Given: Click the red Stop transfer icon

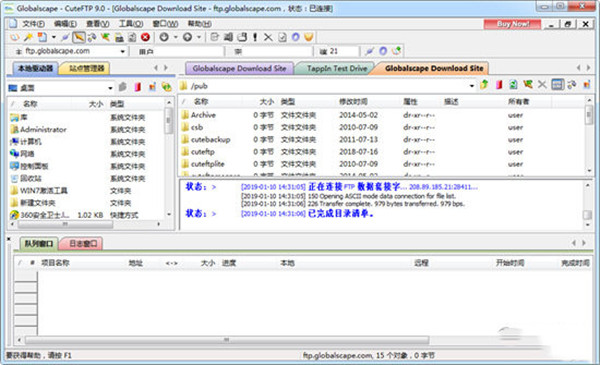Looking at the screenshot, I should coord(145,37).
